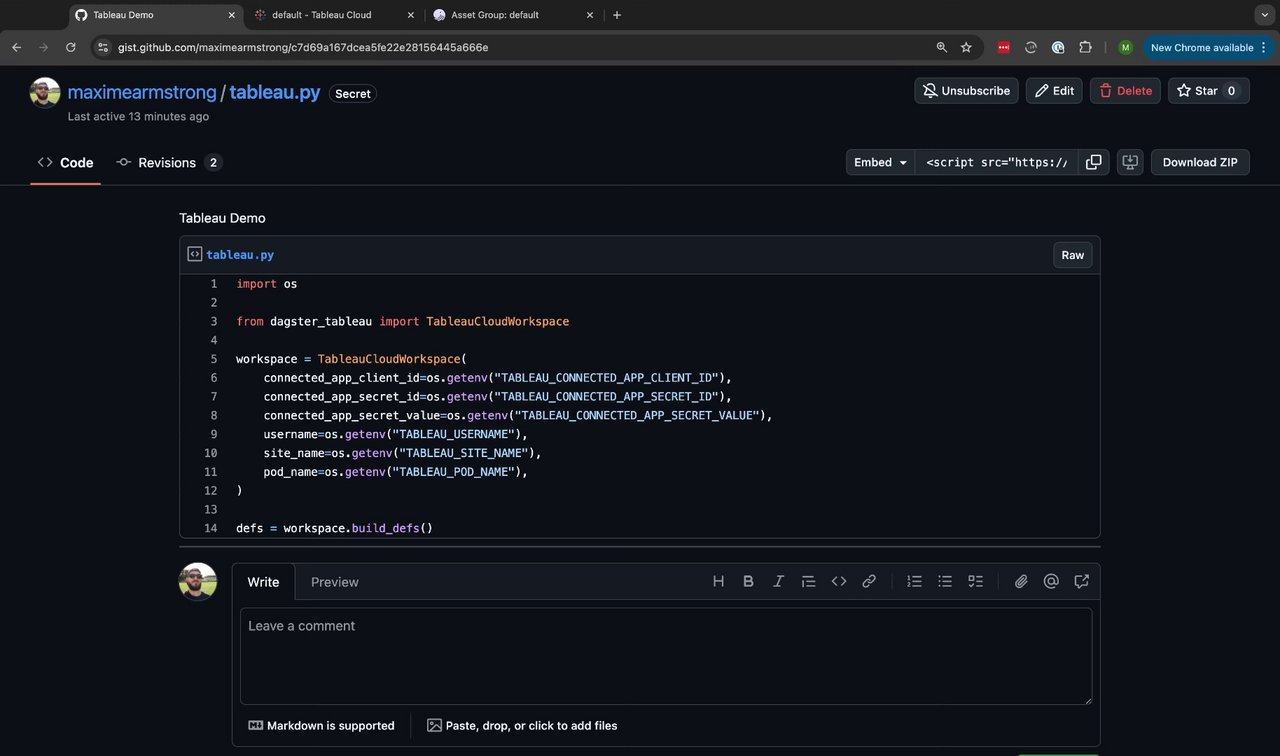This screenshot has width=1280, height=756.
Task: Click the author avatar beside the gist title
Action: (45, 93)
